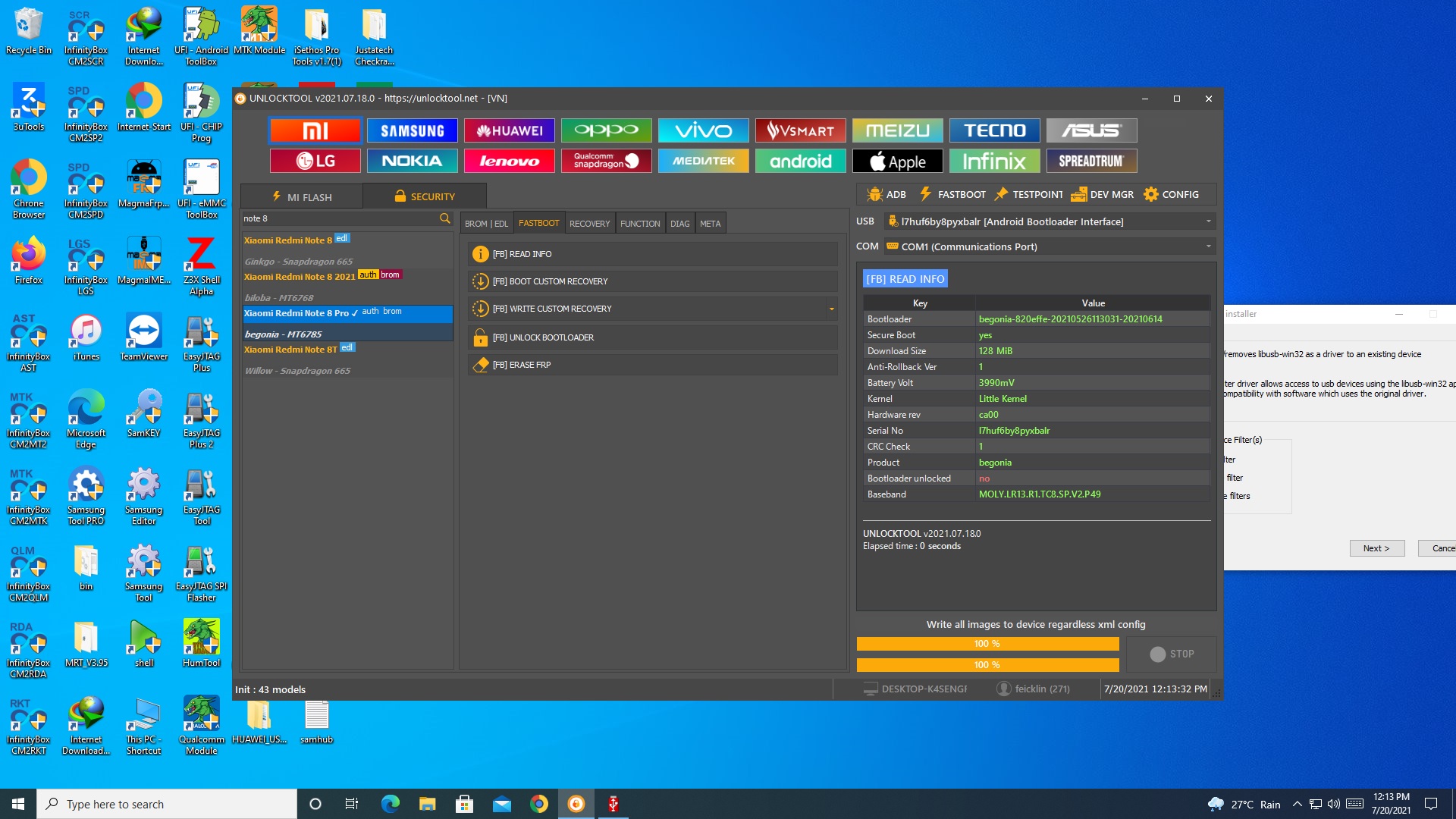The image size is (1456, 819).
Task: Click the STOP button
Action: (1172, 654)
